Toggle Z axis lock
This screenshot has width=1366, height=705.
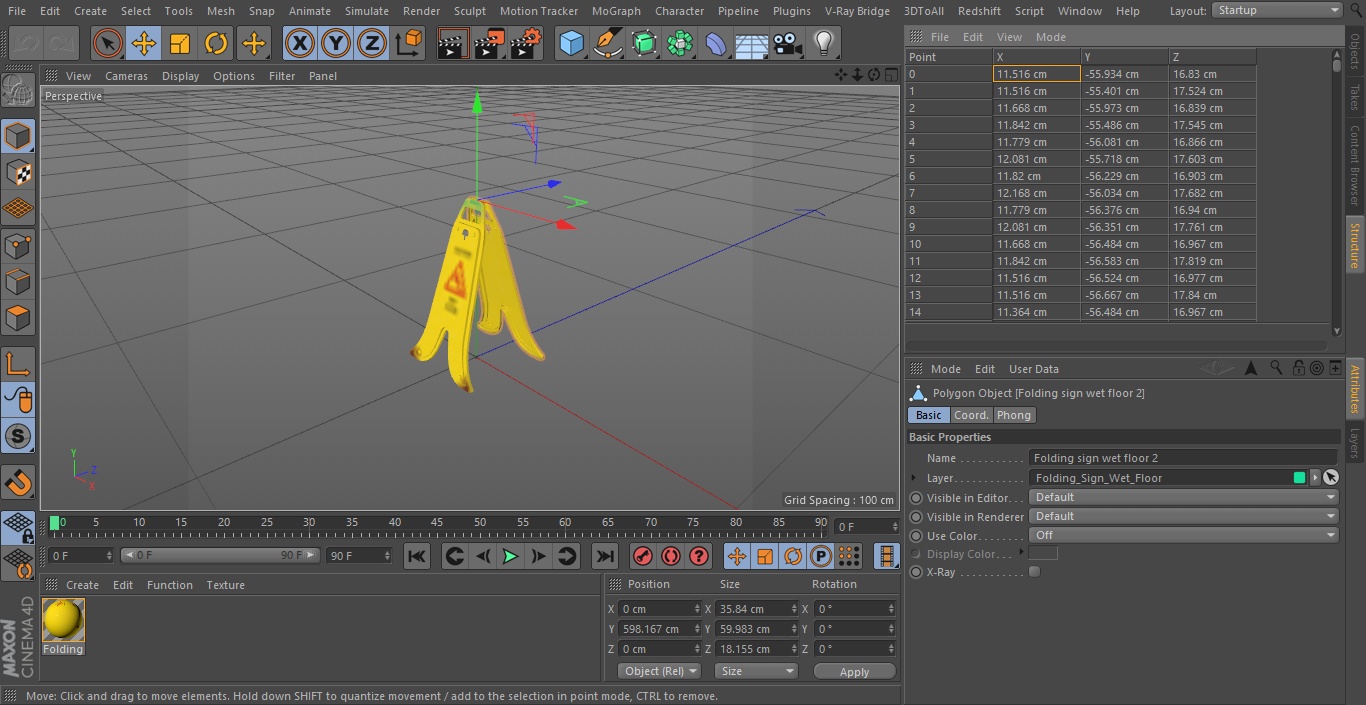pyautogui.click(x=371, y=43)
